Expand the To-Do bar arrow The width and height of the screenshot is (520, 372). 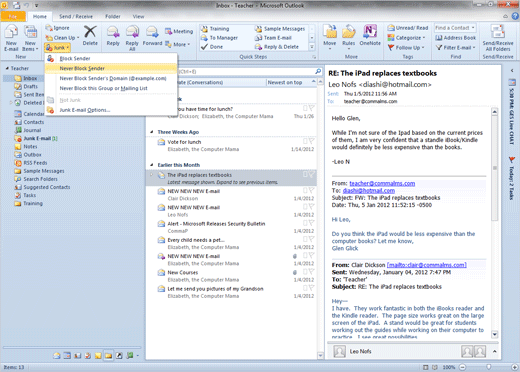point(512,71)
